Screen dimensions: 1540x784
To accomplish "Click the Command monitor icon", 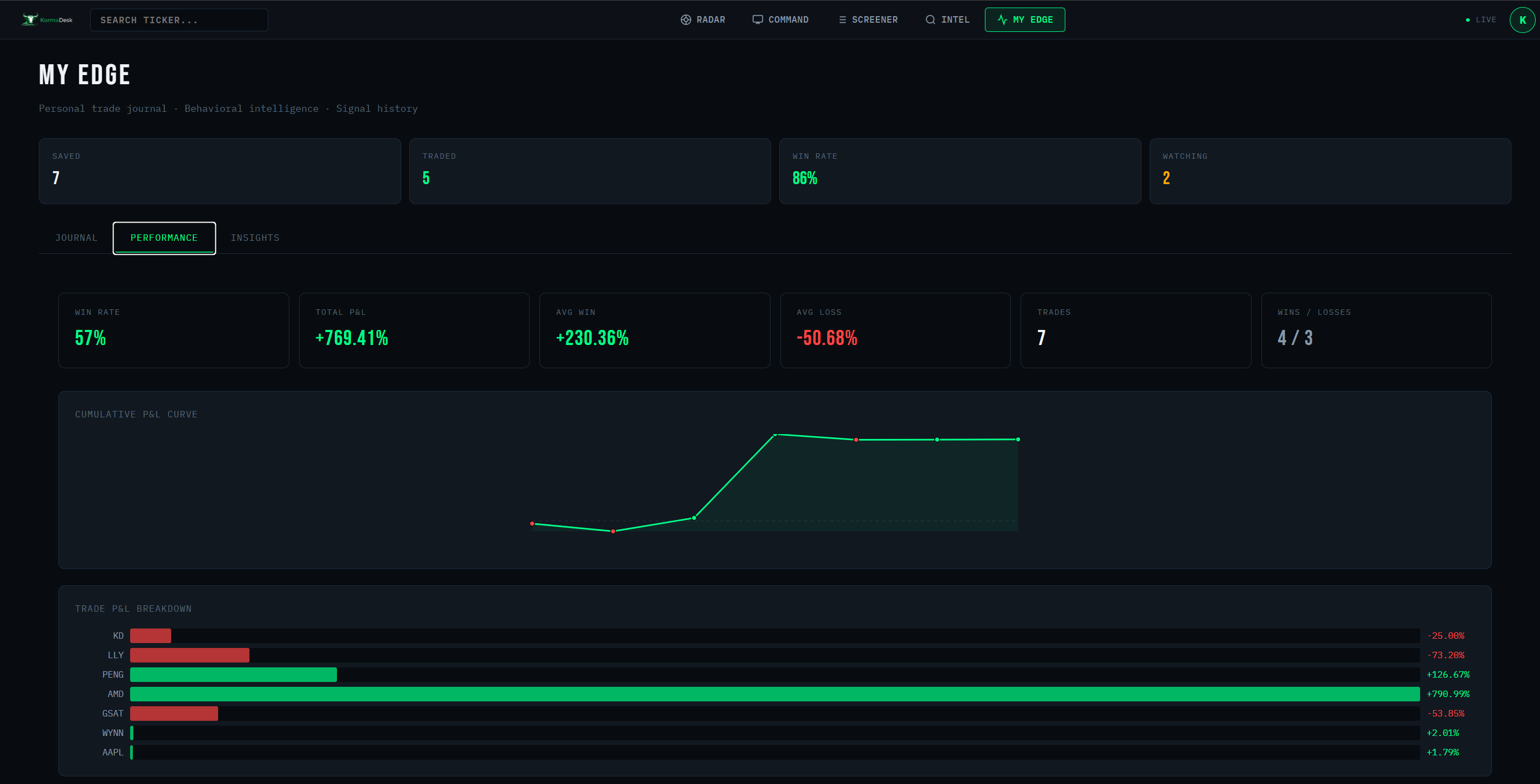I will point(758,20).
